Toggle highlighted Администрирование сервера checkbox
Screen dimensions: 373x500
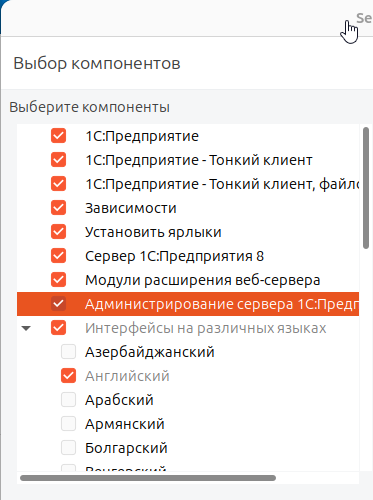(58, 304)
